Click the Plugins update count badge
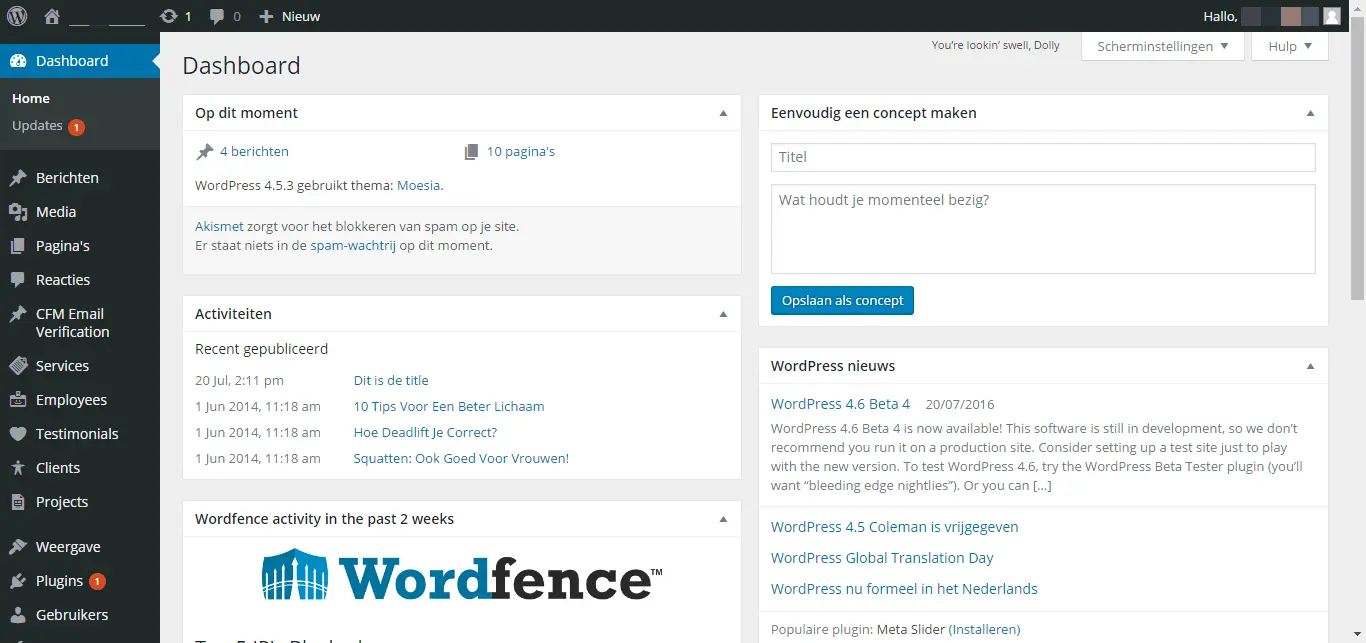Screen dimensions: 1366x643 coord(97,581)
